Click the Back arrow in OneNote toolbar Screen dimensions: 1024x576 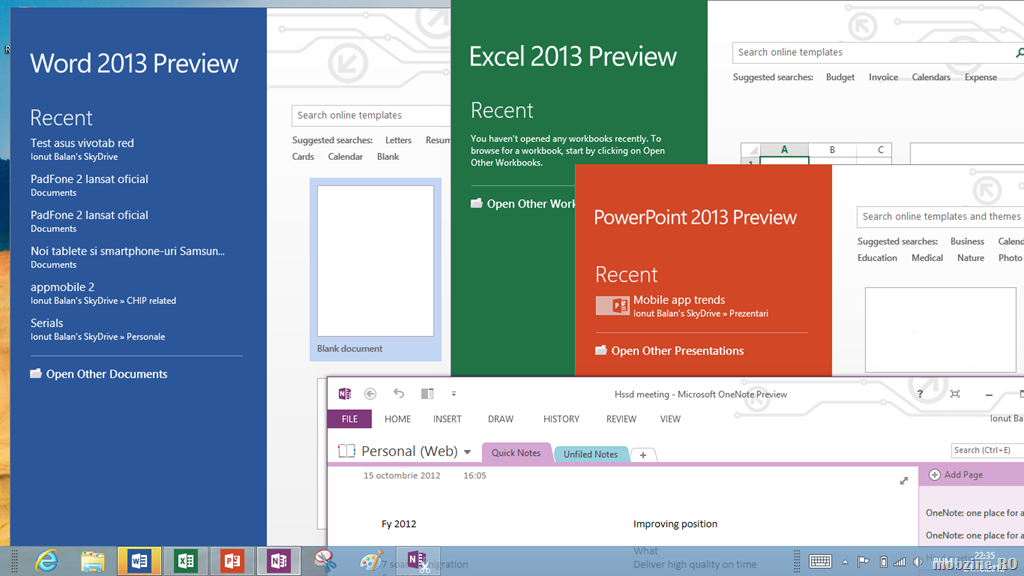[371, 394]
